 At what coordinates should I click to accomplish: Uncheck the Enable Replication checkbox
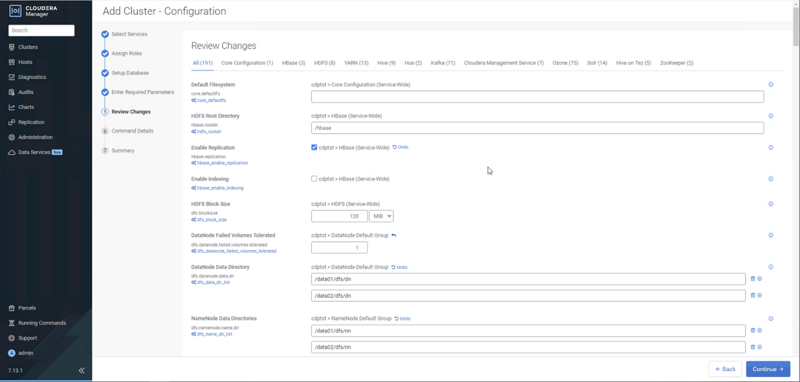pyautogui.click(x=314, y=147)
